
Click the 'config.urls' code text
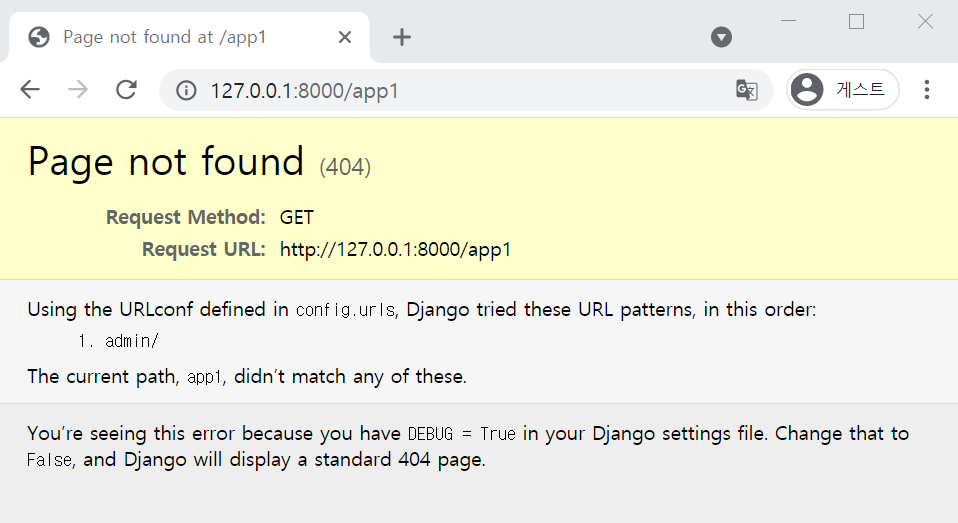(346, 310)
